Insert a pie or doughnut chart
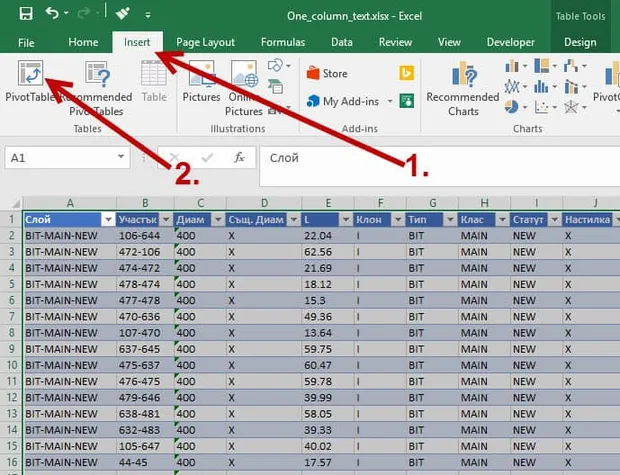 click(516, 107)
